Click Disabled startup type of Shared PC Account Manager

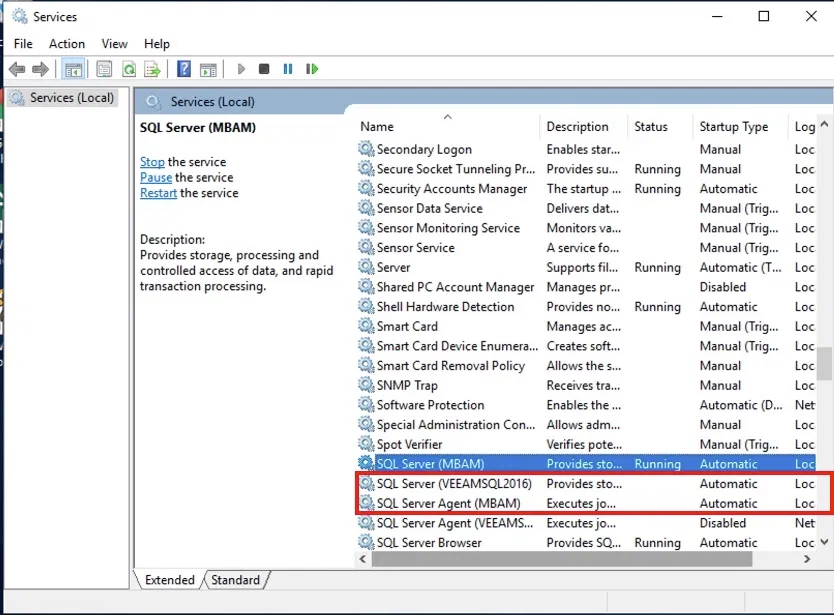[723, 287]
